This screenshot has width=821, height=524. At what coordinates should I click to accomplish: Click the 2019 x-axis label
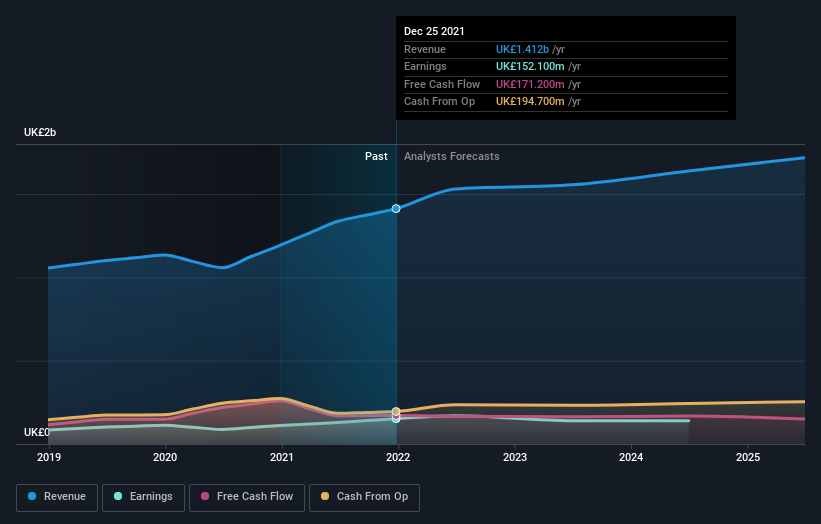(49, 457)
